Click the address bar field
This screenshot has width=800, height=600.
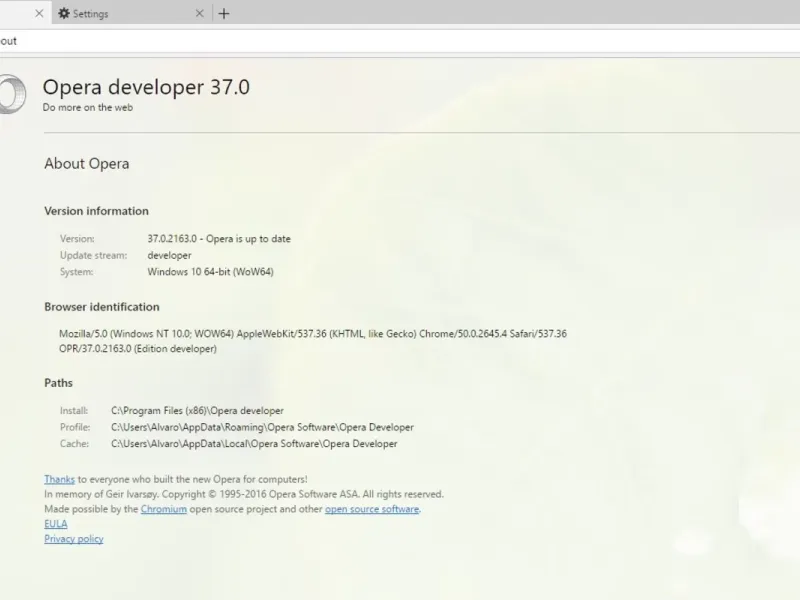[x=400, y=41]
